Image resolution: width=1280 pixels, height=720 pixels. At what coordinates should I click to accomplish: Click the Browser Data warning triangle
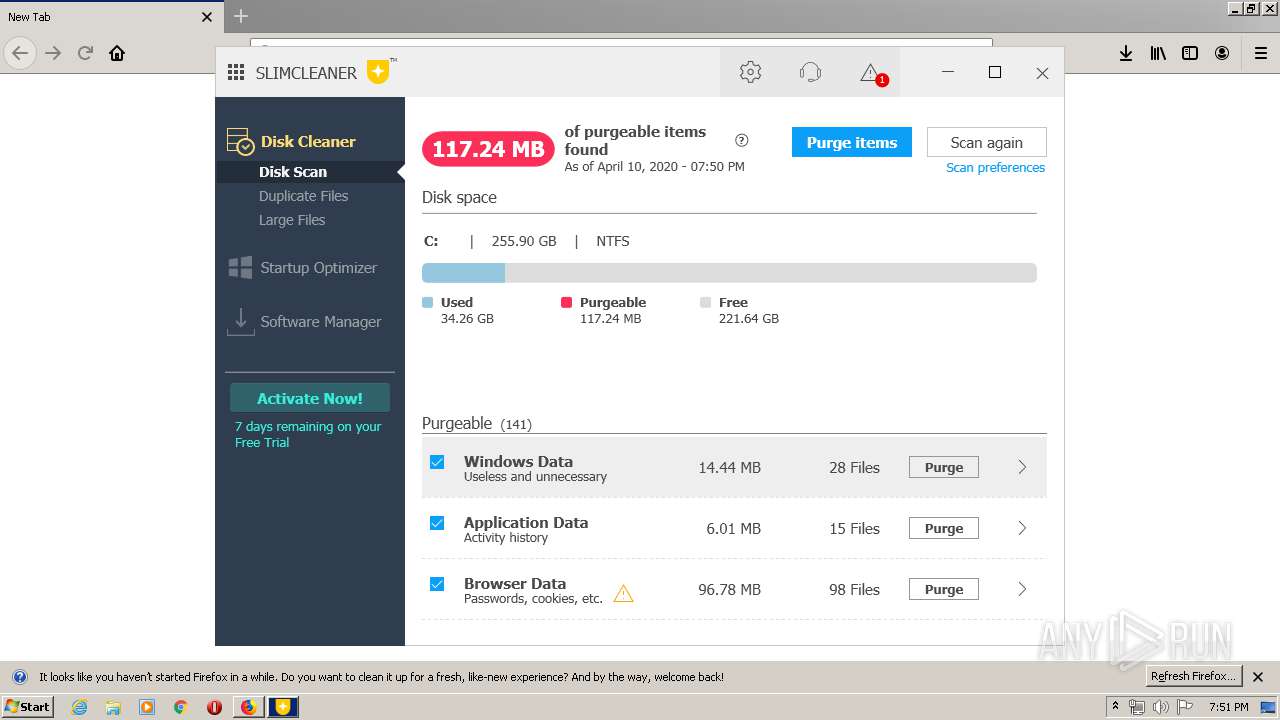coord(623,593)
